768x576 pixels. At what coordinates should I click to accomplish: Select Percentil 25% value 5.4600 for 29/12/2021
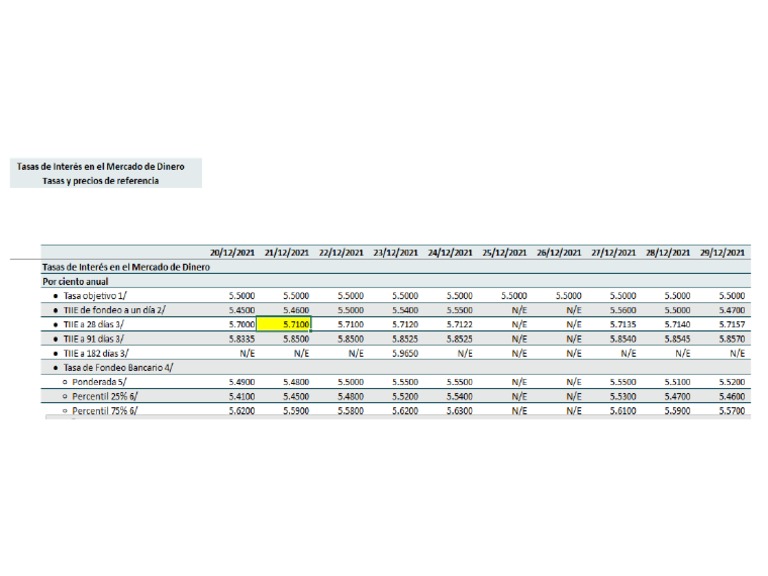point(732,396)
